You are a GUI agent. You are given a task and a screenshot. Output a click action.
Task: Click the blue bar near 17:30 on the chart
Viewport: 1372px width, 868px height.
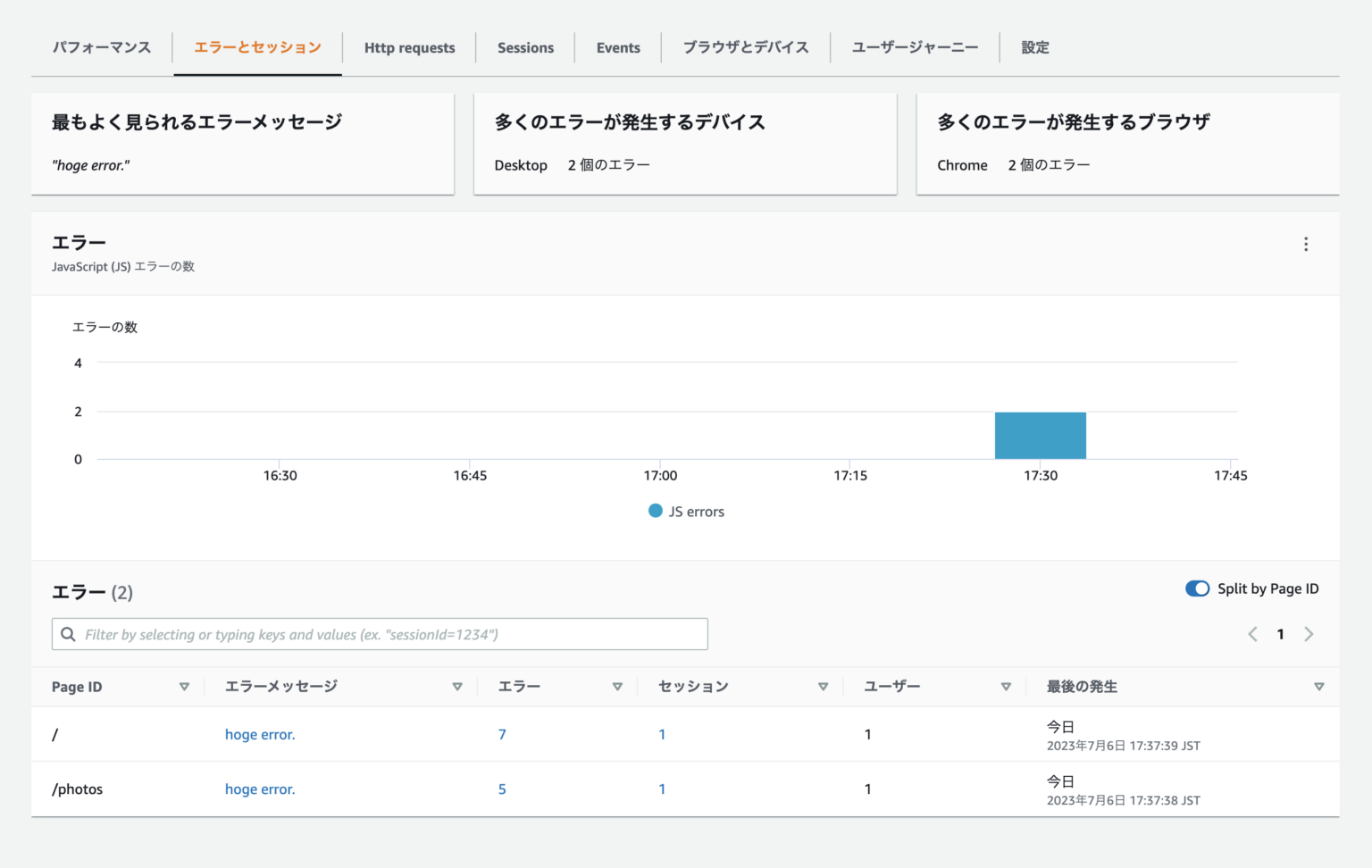1040,435
